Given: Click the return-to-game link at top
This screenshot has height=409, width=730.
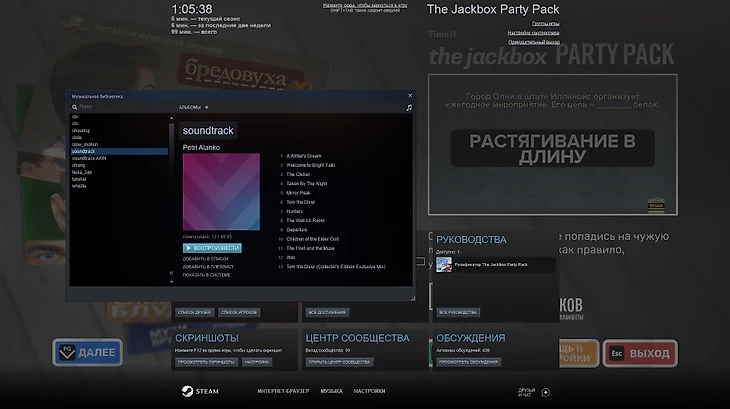Looking at the screenshot, I should [365, 6].
